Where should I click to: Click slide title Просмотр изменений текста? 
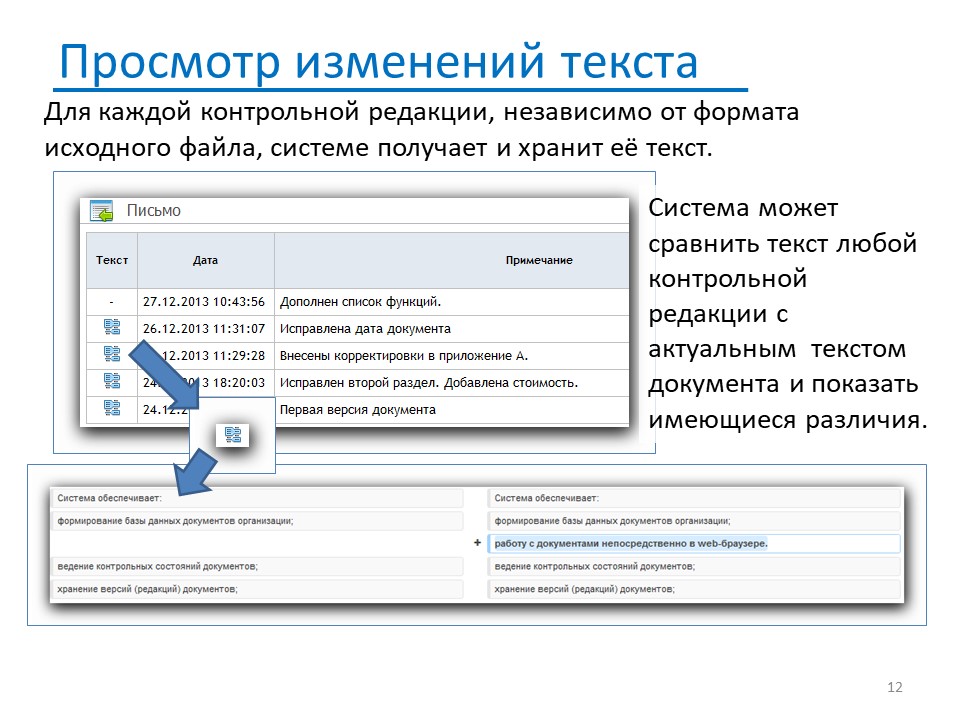378,62
